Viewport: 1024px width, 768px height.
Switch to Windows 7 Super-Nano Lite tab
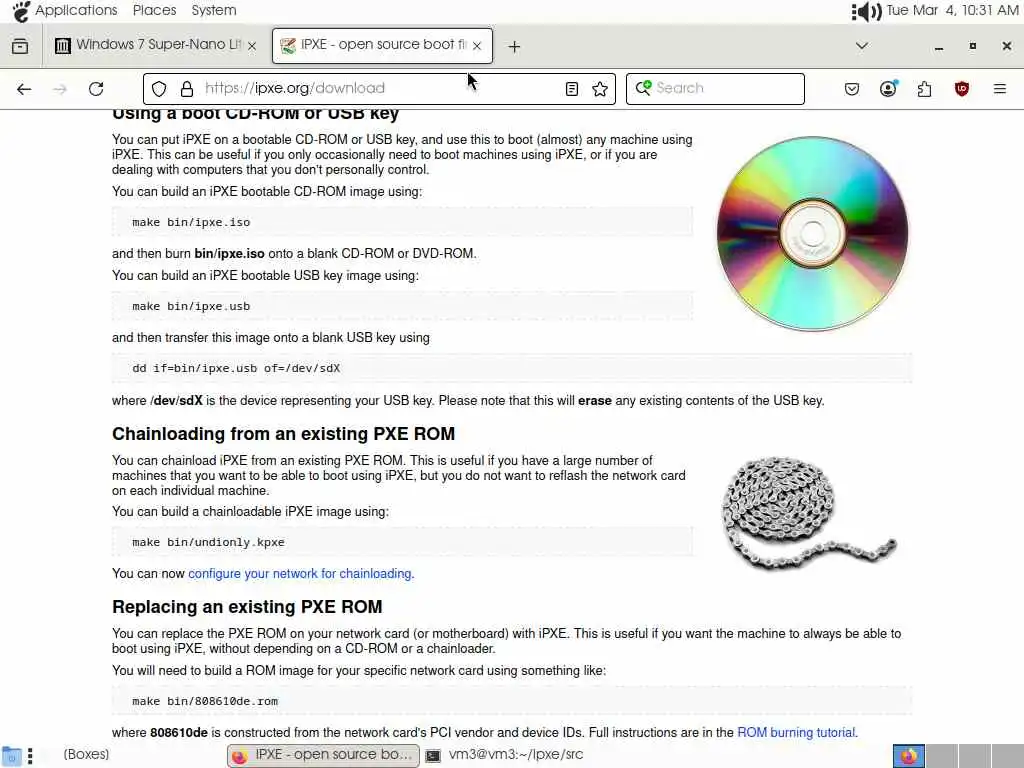pyautogui.click(x=155, y=45)
